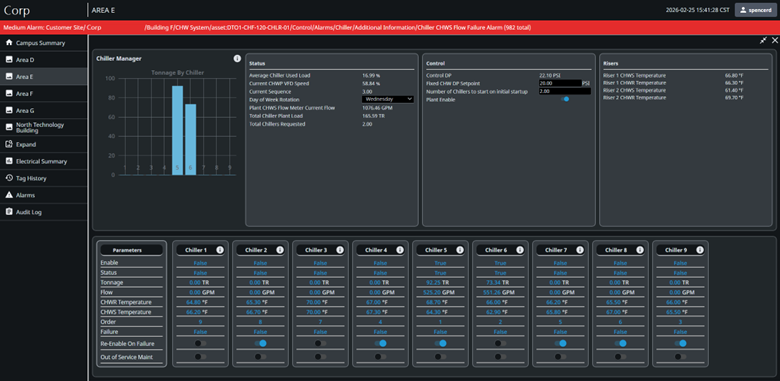Click Chiller 7 Enable False value

pyautogui.click(x=561, y=263)
